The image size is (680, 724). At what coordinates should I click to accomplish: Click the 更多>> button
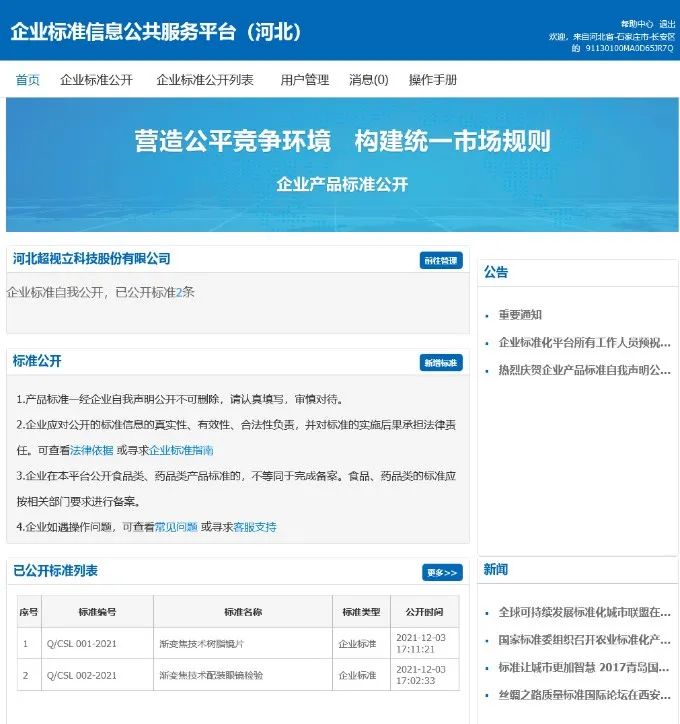[x=442, y=573]
